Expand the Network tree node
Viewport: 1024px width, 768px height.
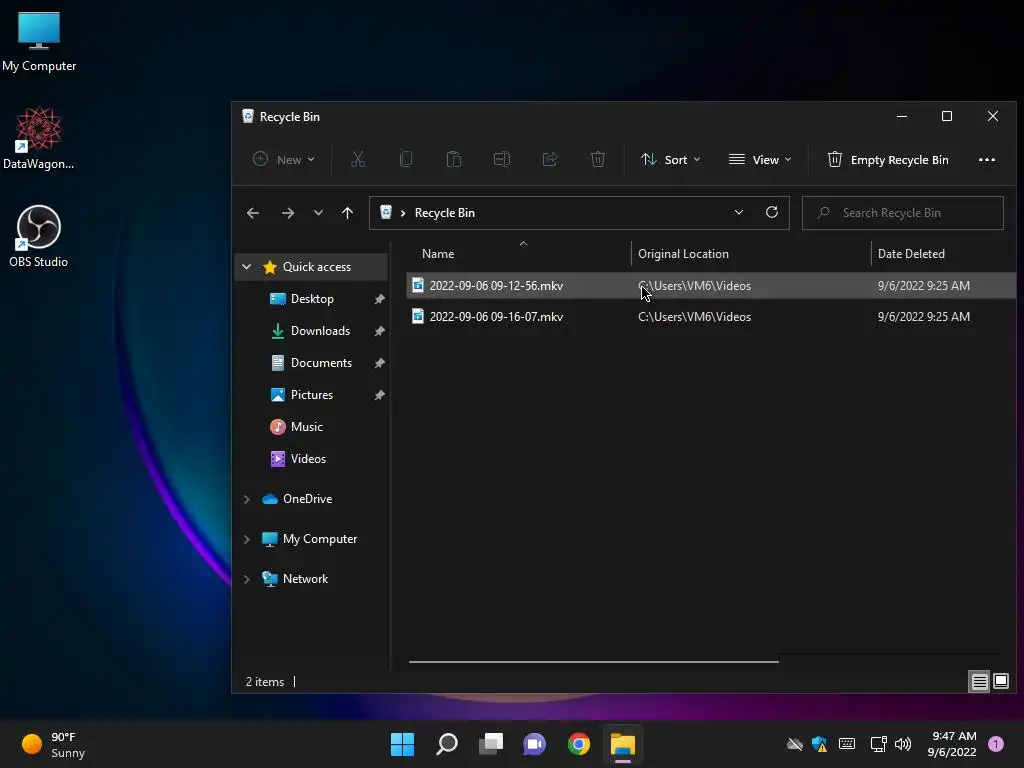click(x=246, y=579)
